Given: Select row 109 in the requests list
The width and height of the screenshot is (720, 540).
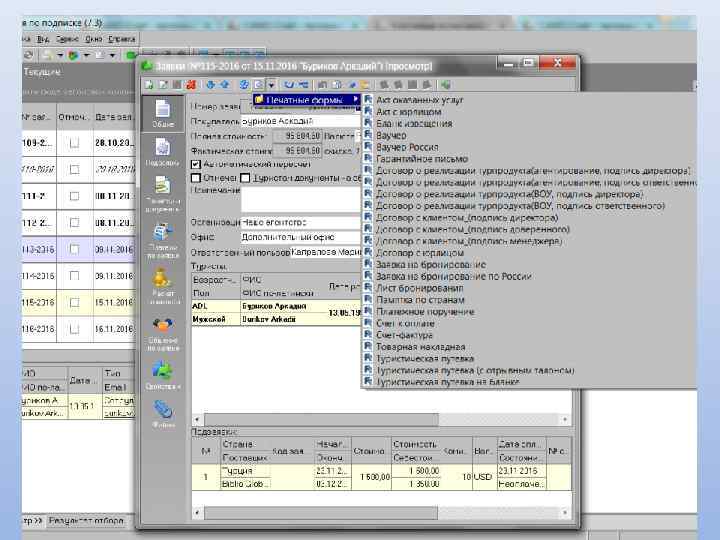Looking at the screenshot, I should click(78, 143).
